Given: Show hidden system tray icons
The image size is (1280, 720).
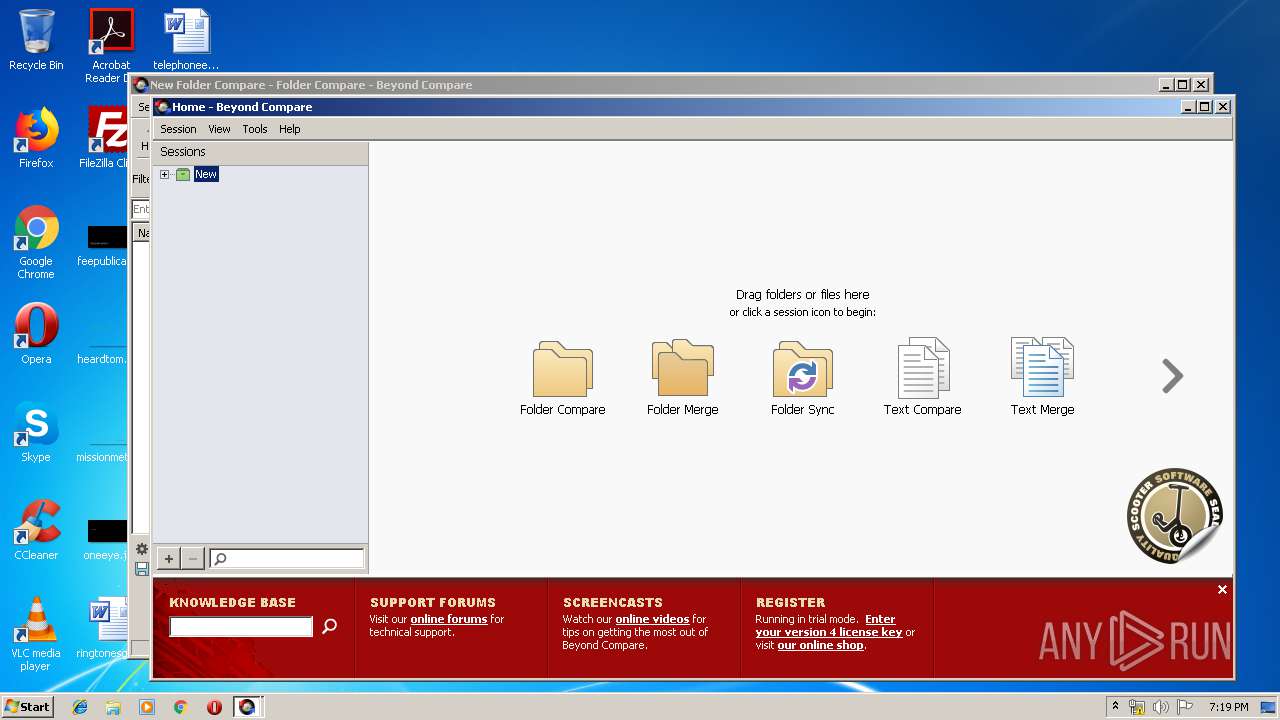Looking at the screenshot, I should (1115, 707).
